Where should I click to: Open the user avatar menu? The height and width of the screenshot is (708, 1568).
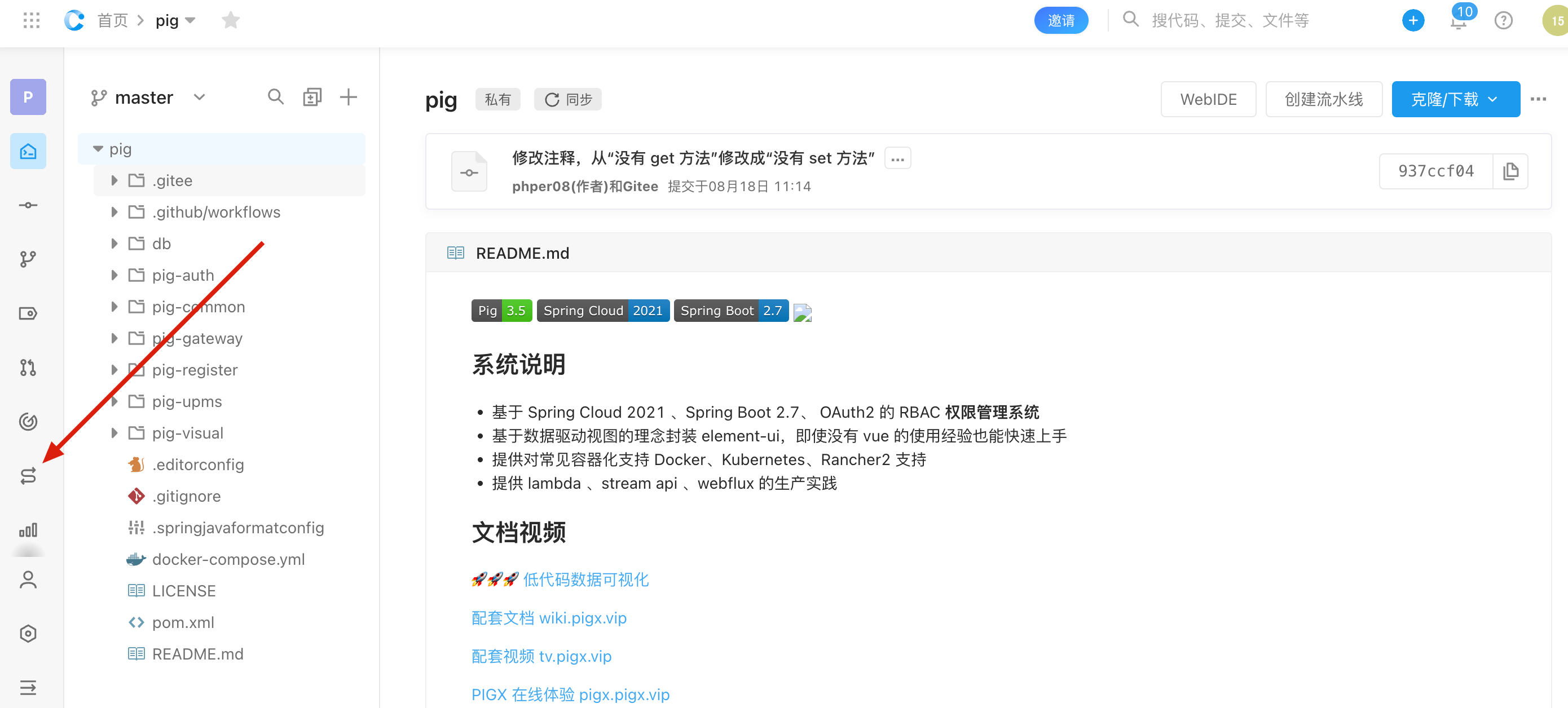coord(1556,21)
